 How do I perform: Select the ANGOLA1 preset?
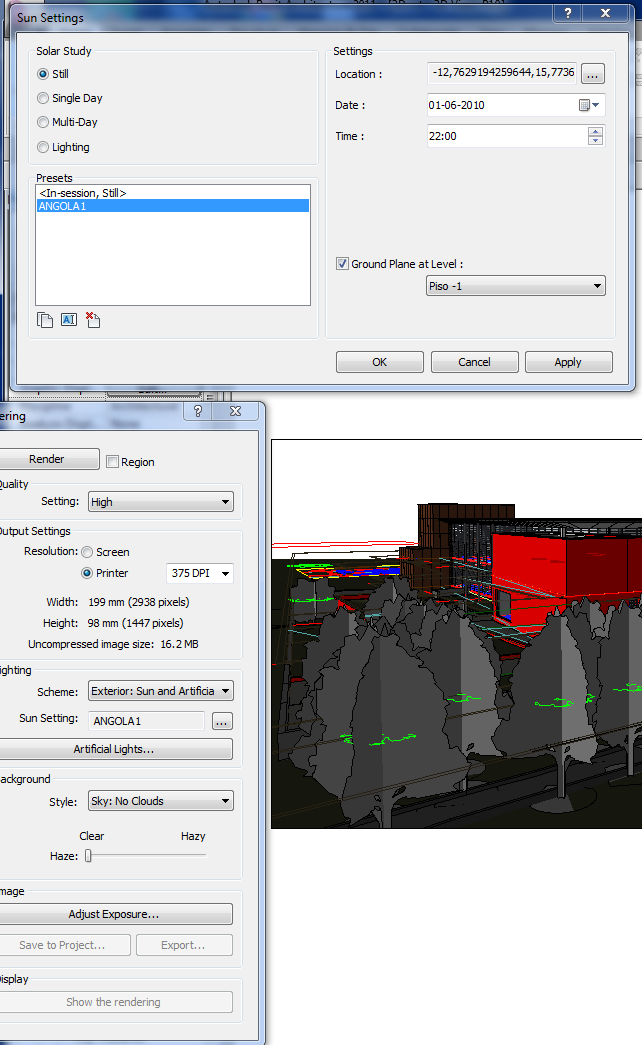coord(172,206)
